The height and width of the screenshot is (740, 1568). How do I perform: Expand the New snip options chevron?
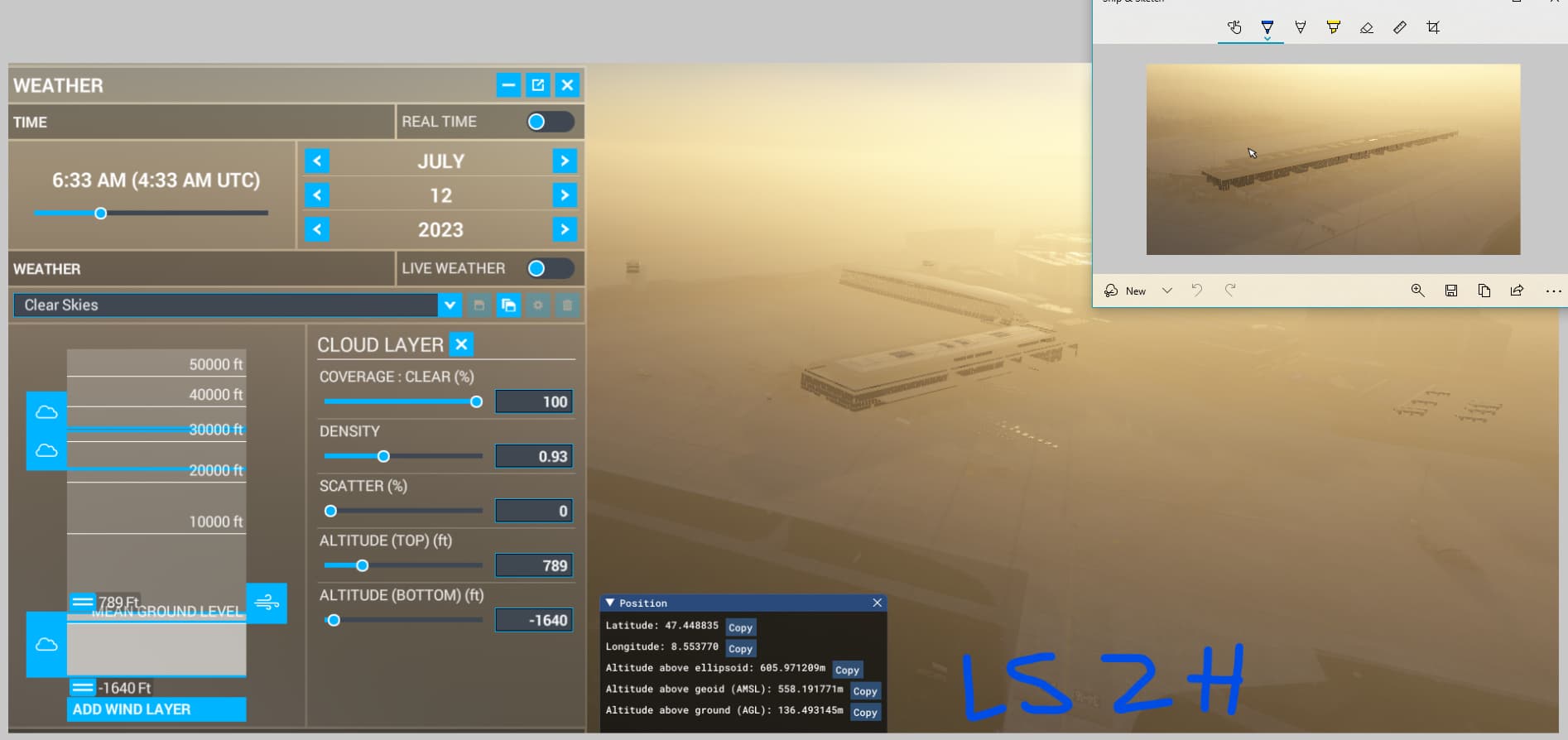[x=1167, y=291]
